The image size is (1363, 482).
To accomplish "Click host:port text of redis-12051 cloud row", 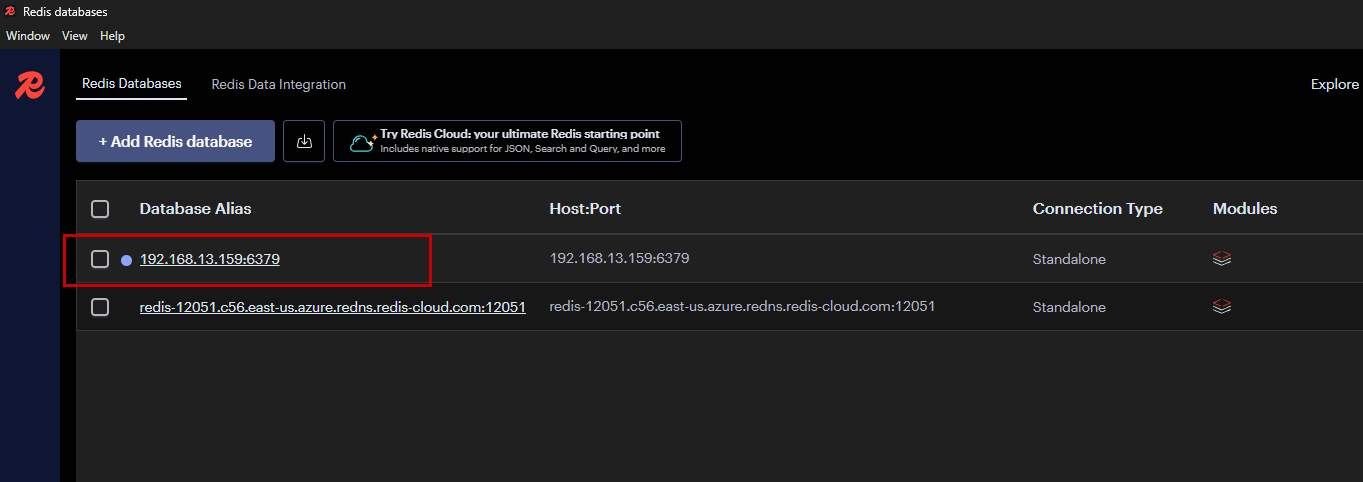I will pos(742,306).
